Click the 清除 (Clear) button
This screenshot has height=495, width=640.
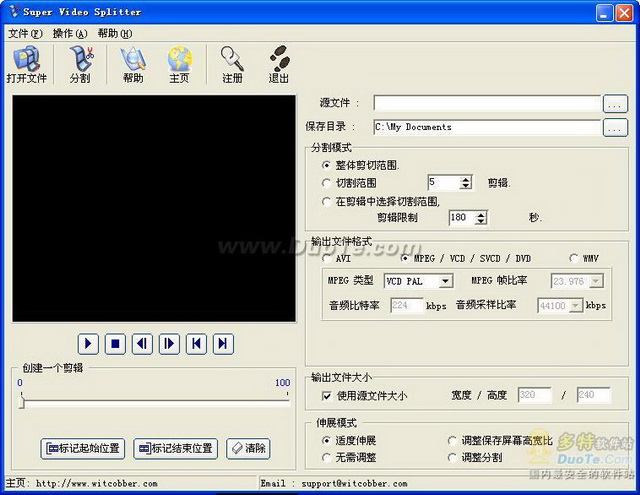248,448
